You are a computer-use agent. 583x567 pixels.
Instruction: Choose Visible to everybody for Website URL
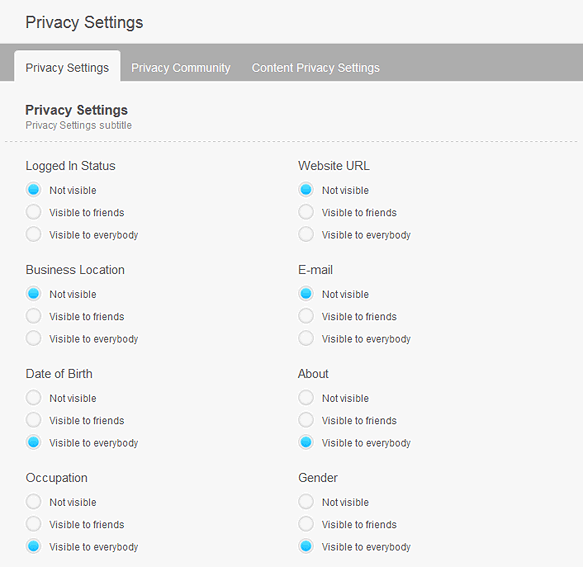click(306, 235)
